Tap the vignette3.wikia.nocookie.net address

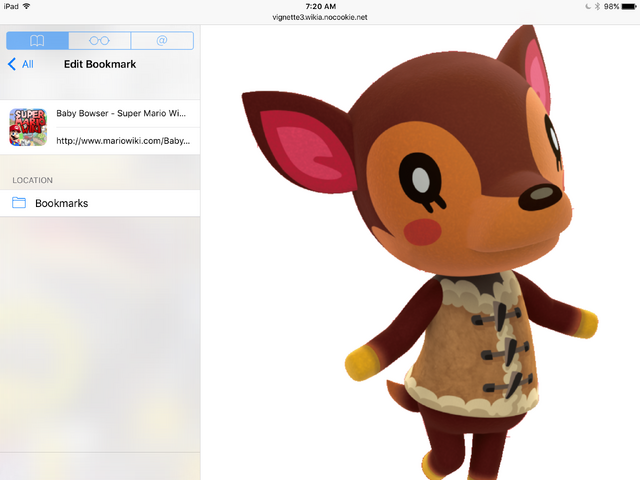[x=320, y=17]
